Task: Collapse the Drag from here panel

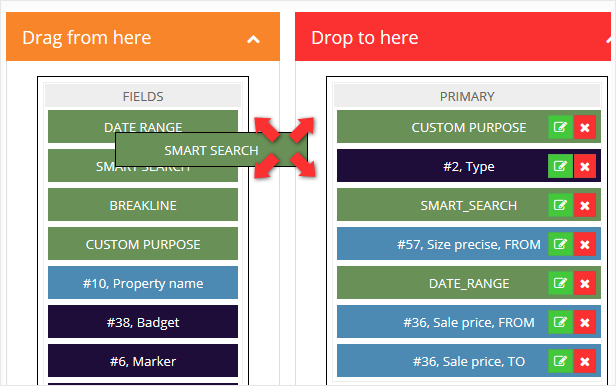Action: point(253,39)
